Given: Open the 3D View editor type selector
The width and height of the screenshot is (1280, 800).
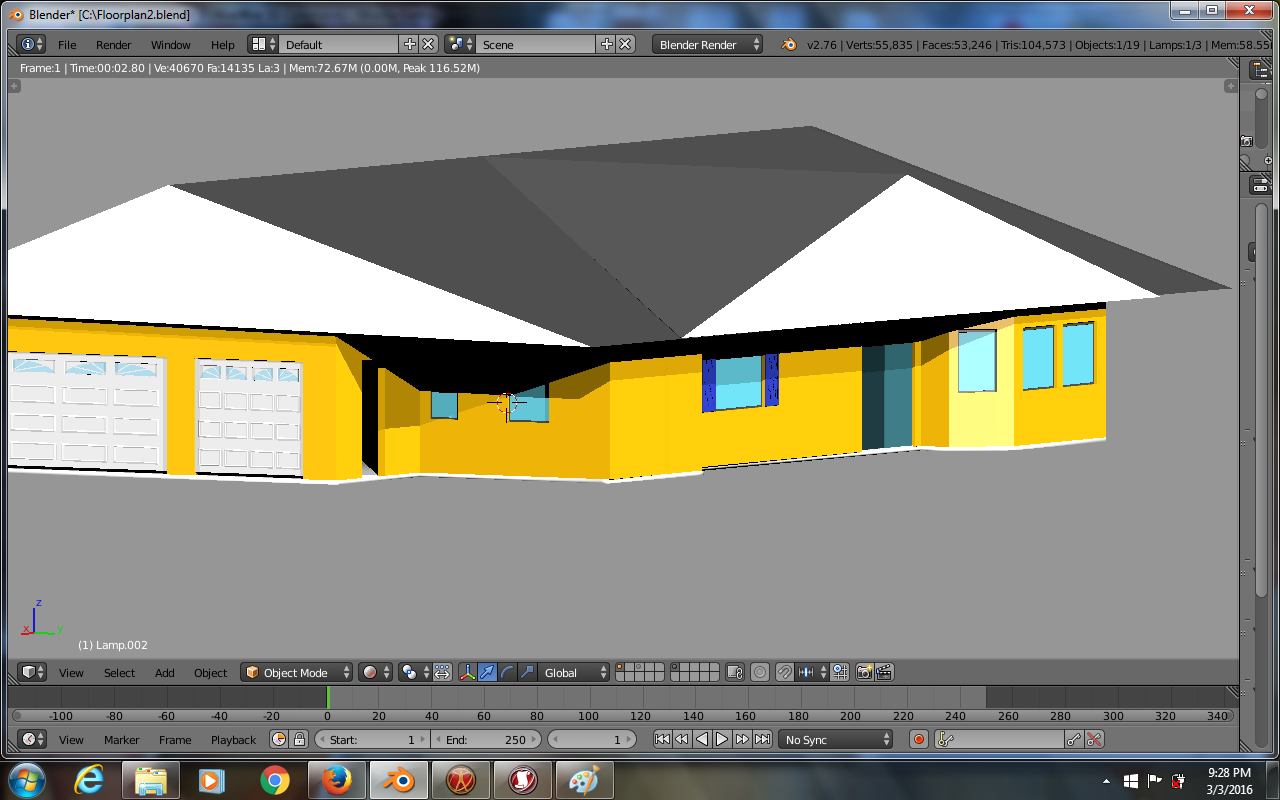Looking at the screenshot, I should point(32,672).
